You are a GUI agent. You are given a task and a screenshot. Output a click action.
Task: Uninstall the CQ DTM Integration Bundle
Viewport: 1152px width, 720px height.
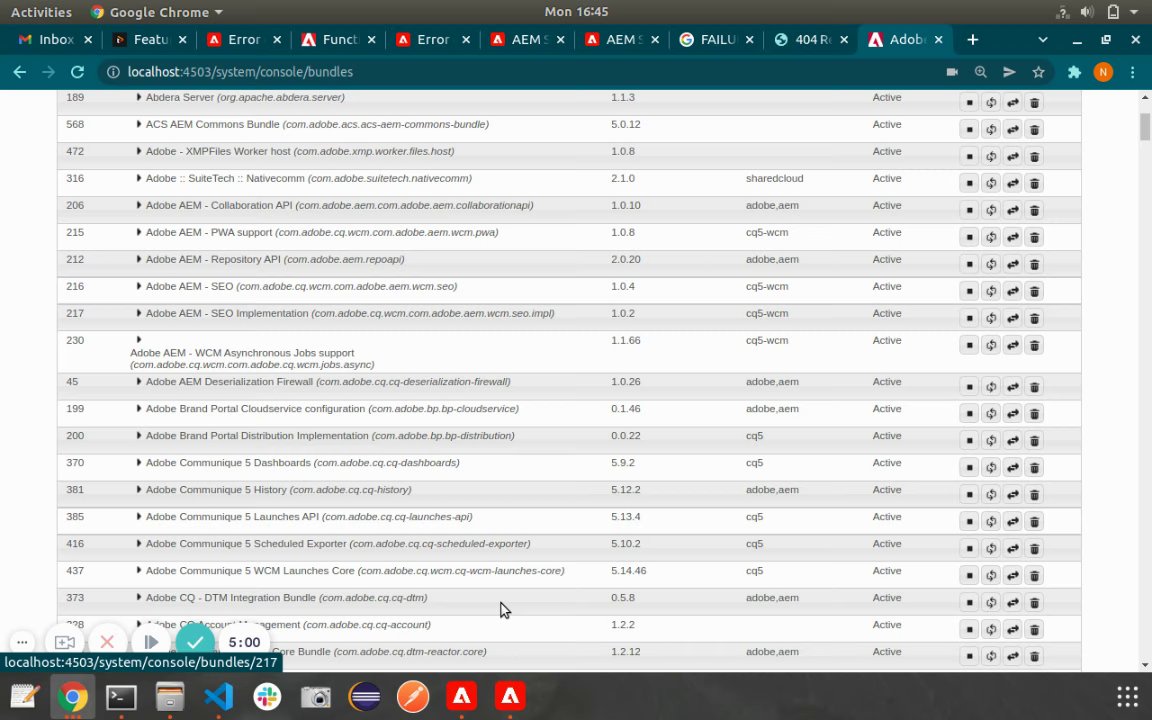coord(1034,602)
